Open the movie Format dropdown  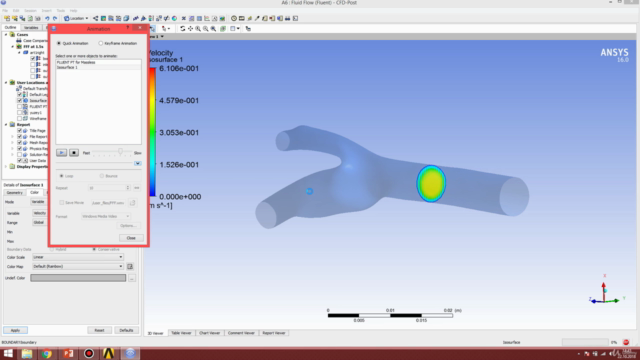[x=106, y=216]
